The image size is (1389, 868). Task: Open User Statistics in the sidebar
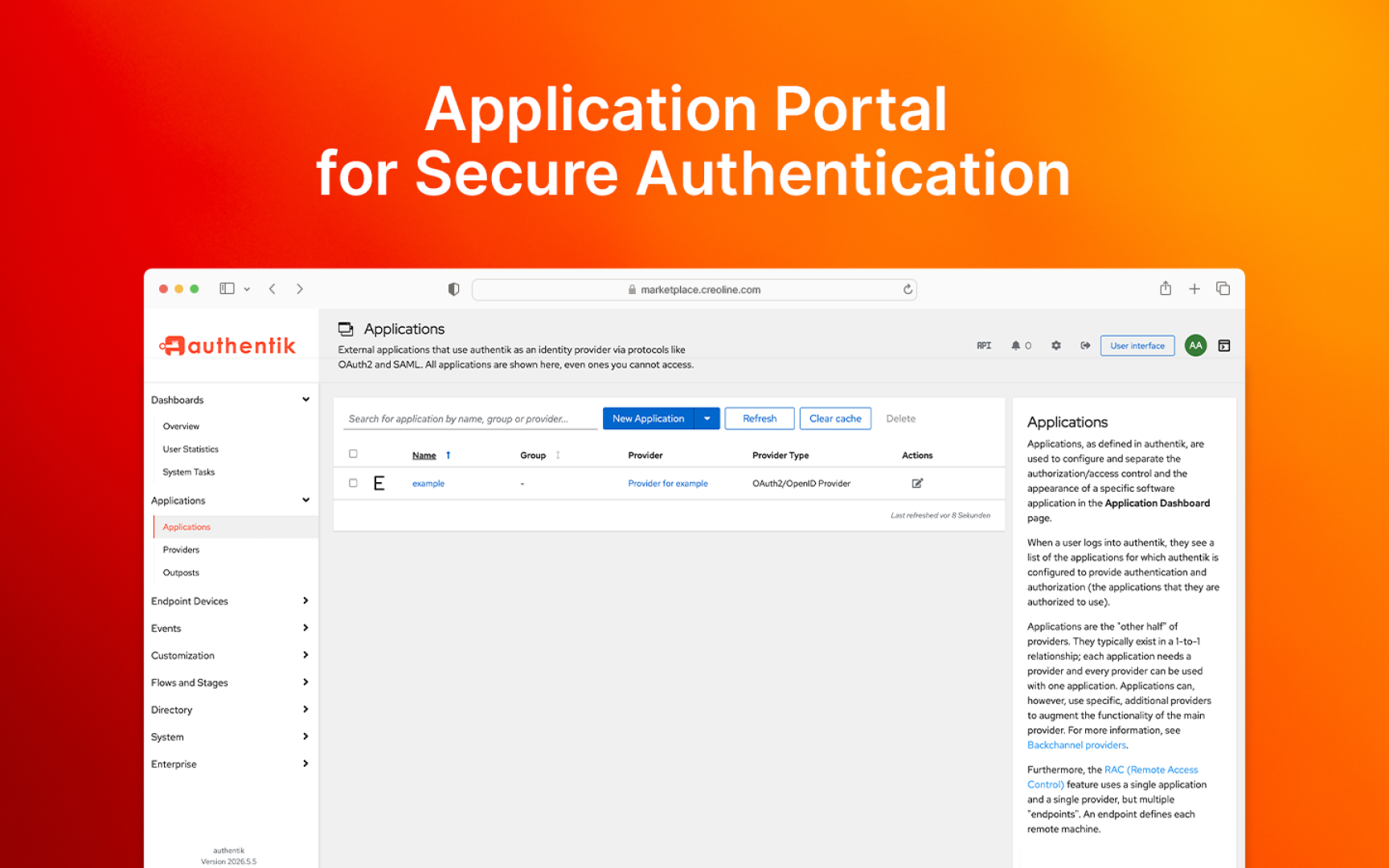pos(191,449)
